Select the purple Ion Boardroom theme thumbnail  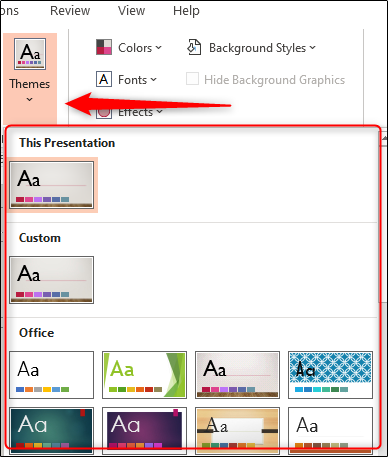144,430
